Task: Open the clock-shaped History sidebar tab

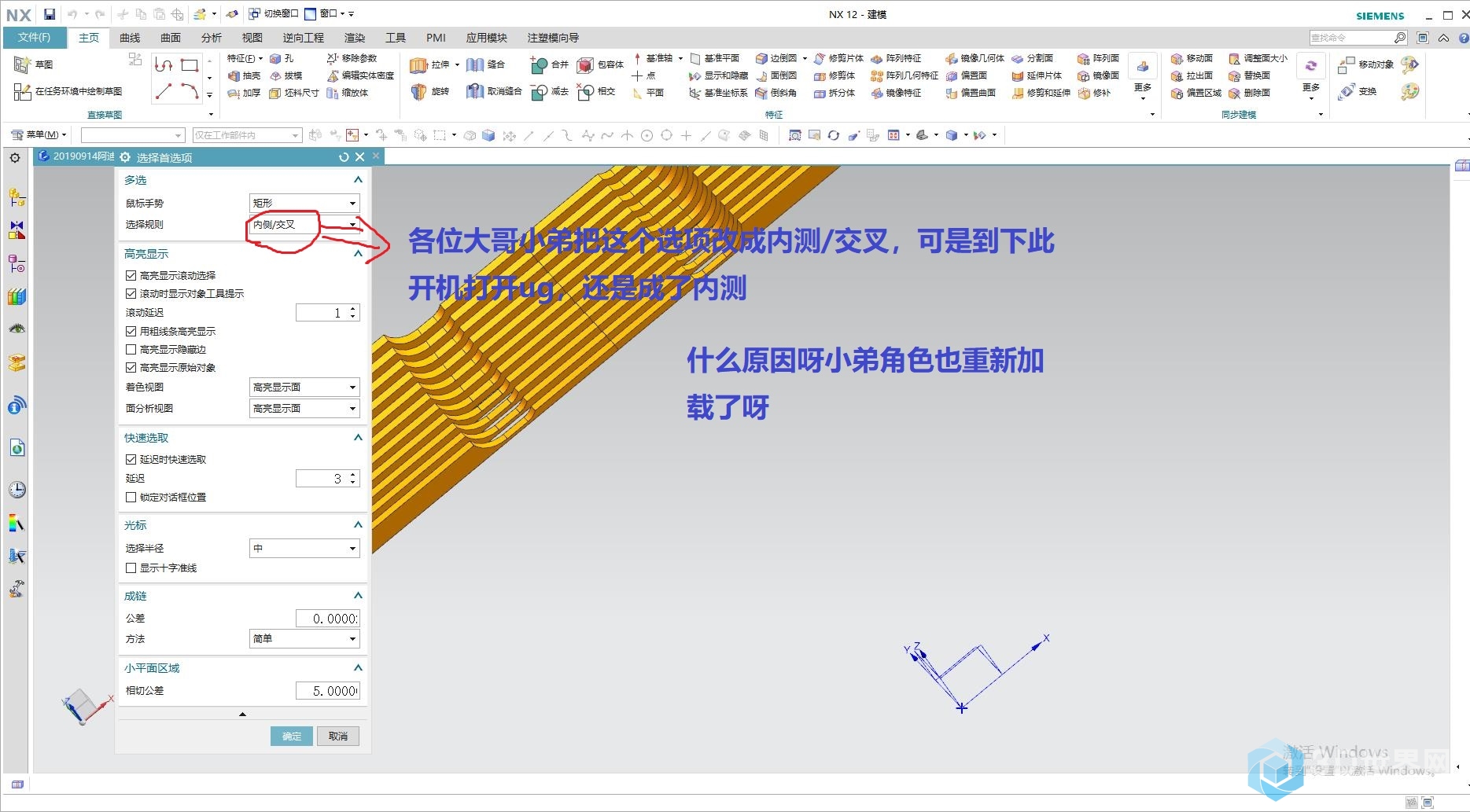Action: [x=17, y=490]
